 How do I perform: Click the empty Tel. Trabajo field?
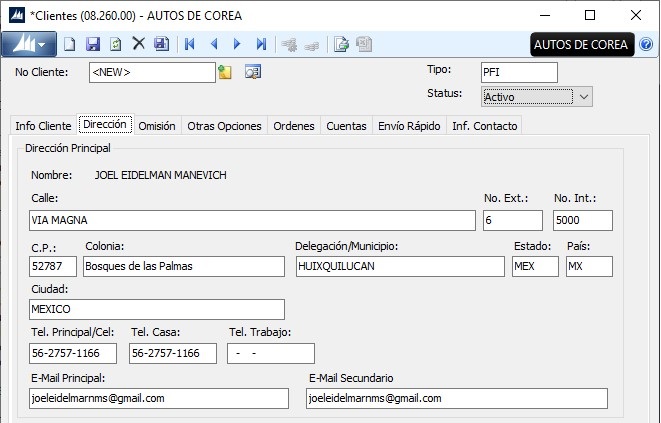click(270, 354)
